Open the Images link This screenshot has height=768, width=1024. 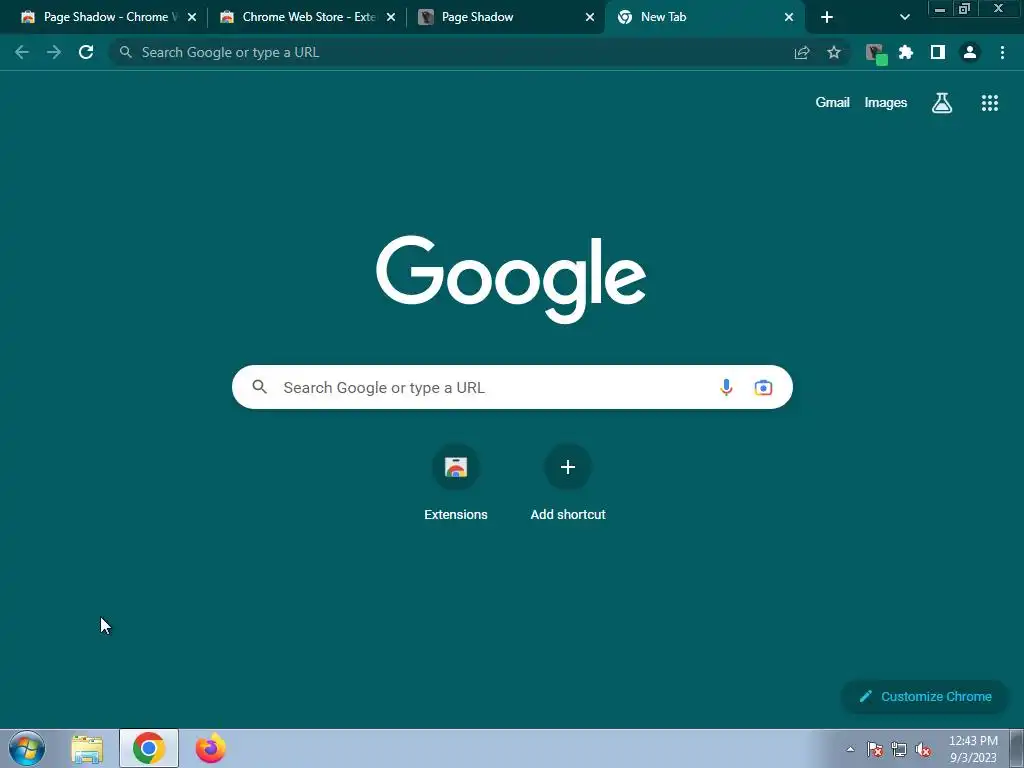886,103
